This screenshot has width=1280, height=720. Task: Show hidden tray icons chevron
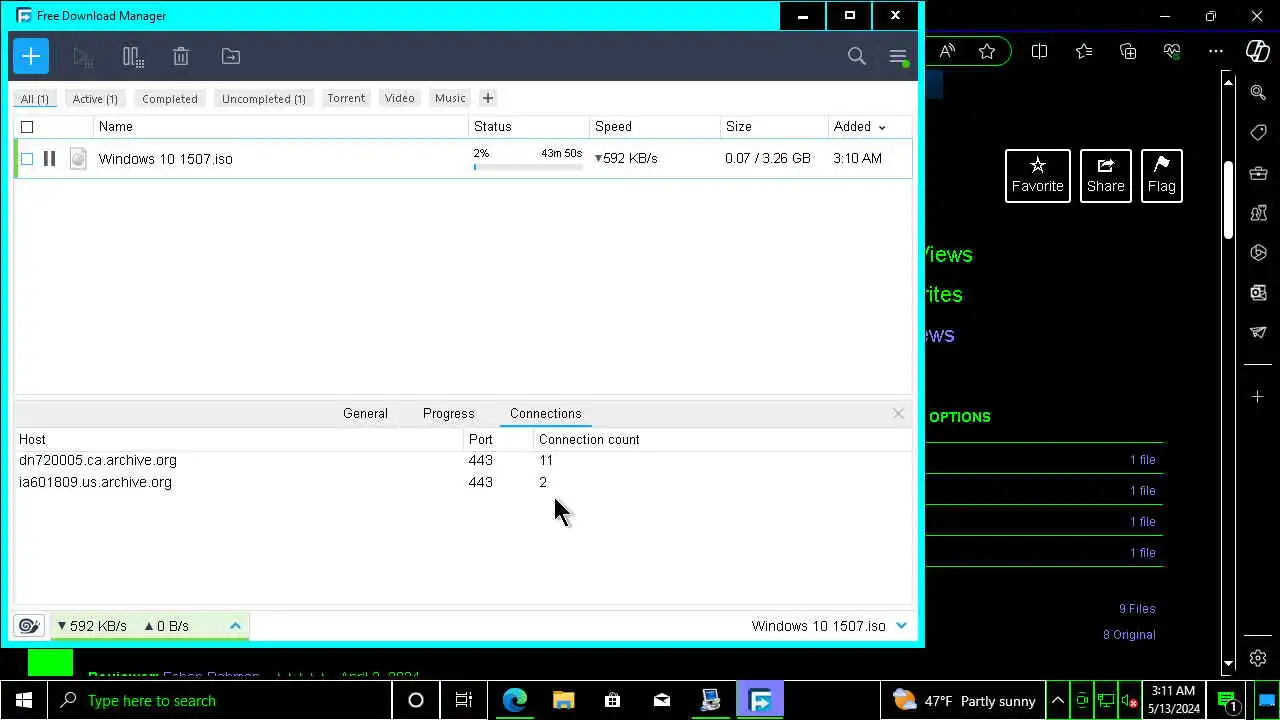point(1057,701)
